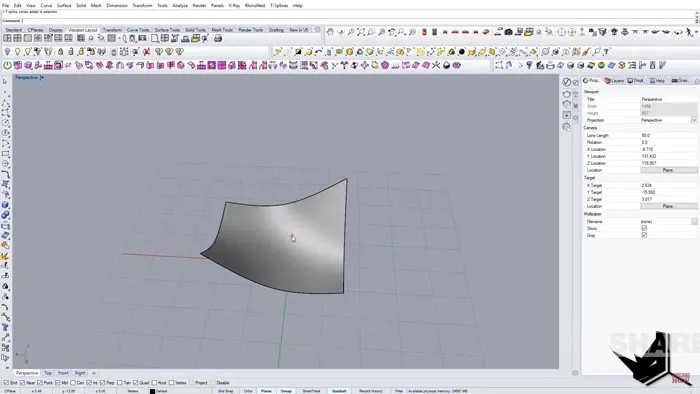The image size is (700, 394).
Task: Click the camera Location Place button
Action: pyautogui.click(x=668, y=170)
